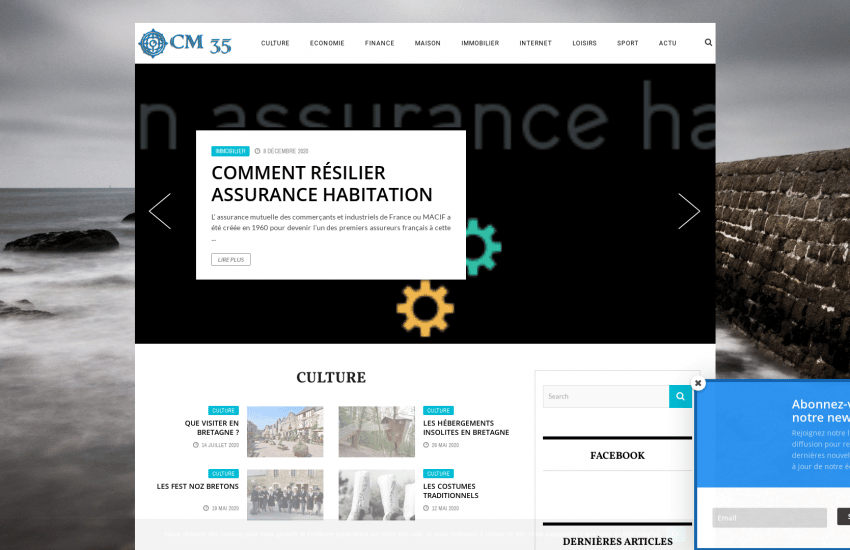Click the CM 35 site logo
Image resolution: width=850 pixels, height=550 pixels.
pyautogui.click(x=185, y=43)
